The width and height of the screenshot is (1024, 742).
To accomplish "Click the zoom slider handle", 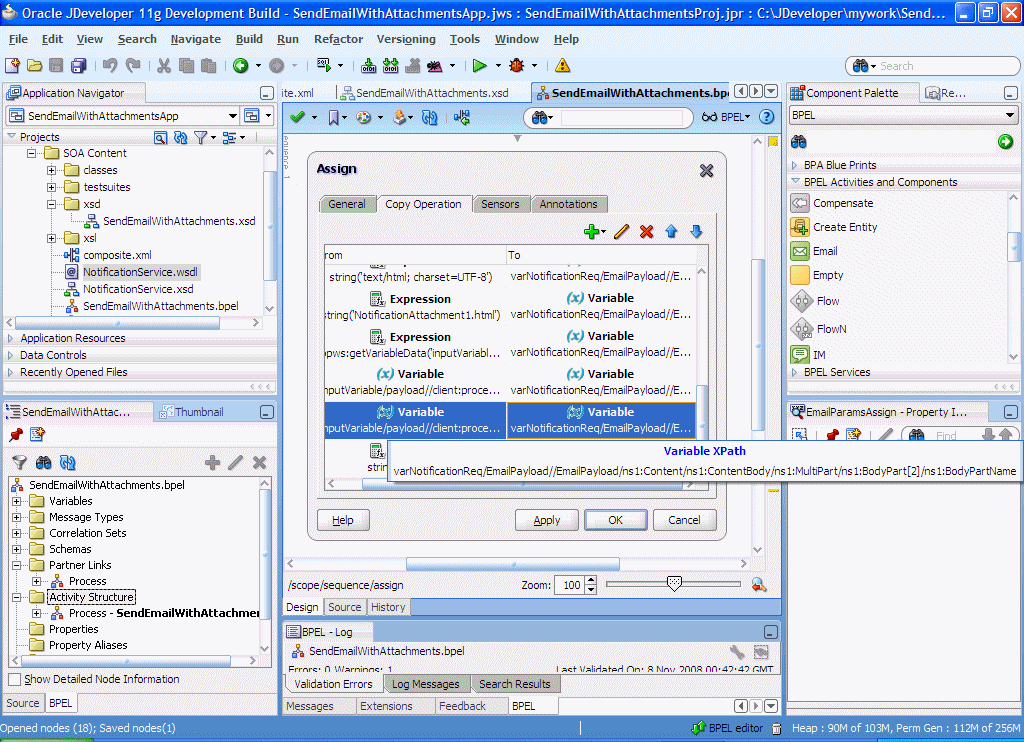I will tap(674, 583).
